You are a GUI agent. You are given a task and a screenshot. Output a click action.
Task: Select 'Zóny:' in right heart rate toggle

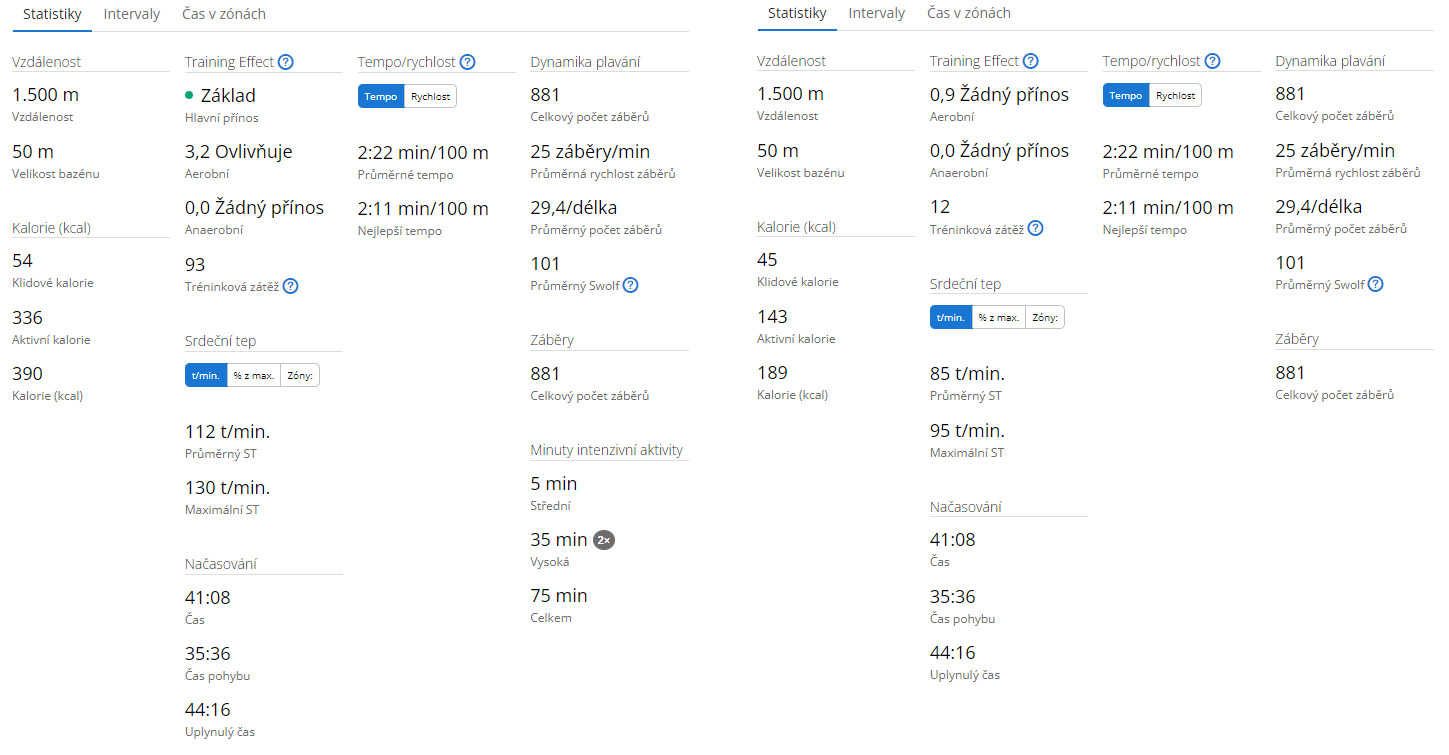point(1045,318)
